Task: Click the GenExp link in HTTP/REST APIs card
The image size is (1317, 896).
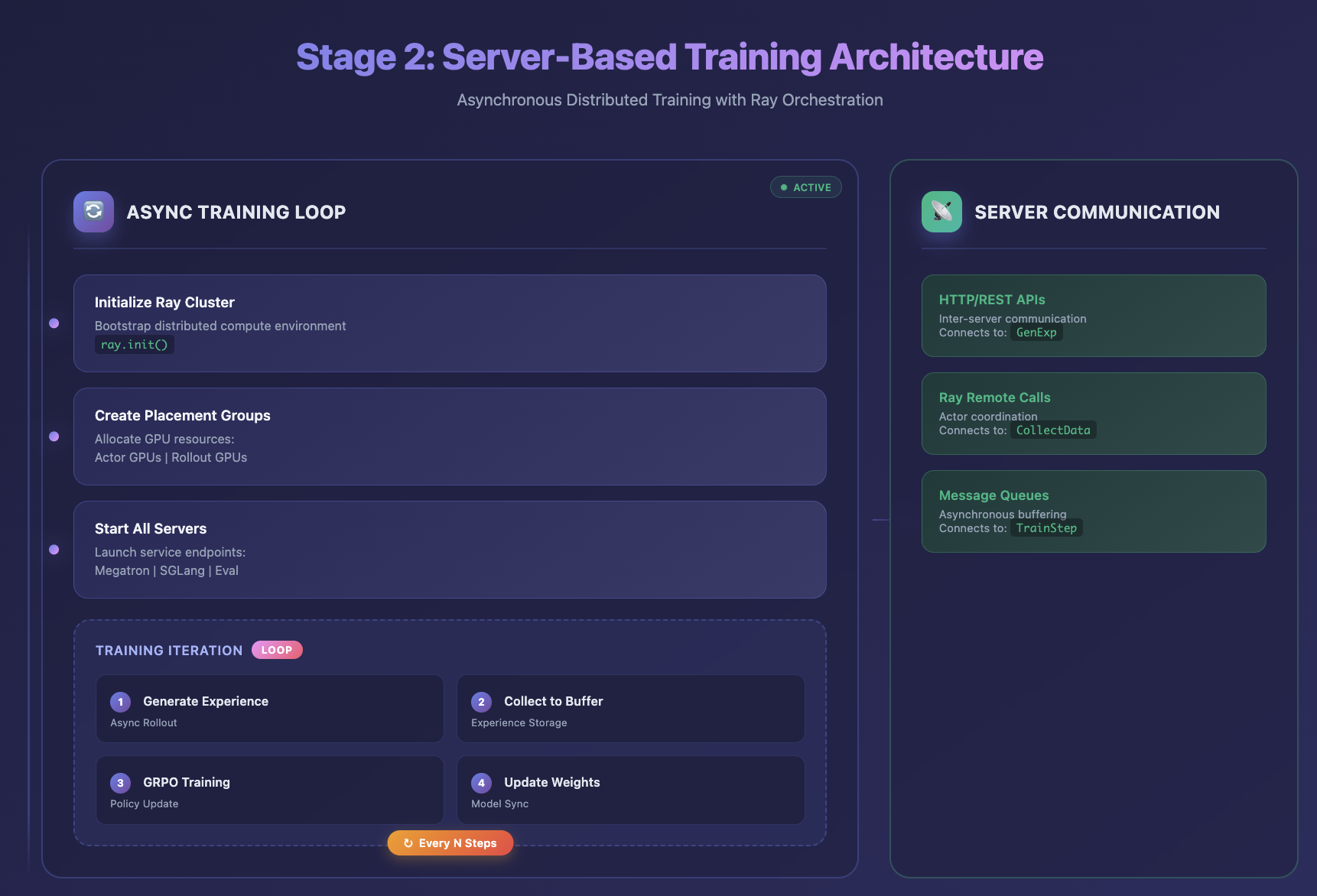Action: [x=1036, y=332]
